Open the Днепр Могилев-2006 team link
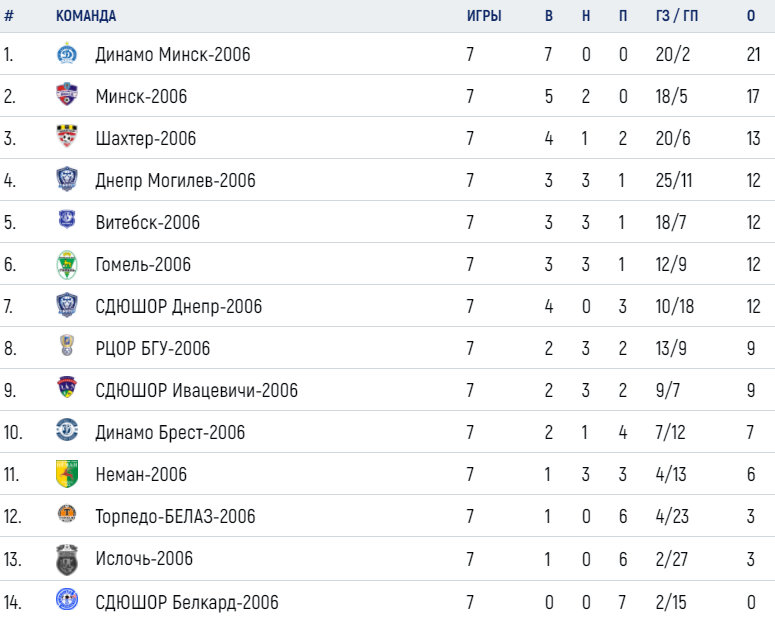 [x=175, y=180]
